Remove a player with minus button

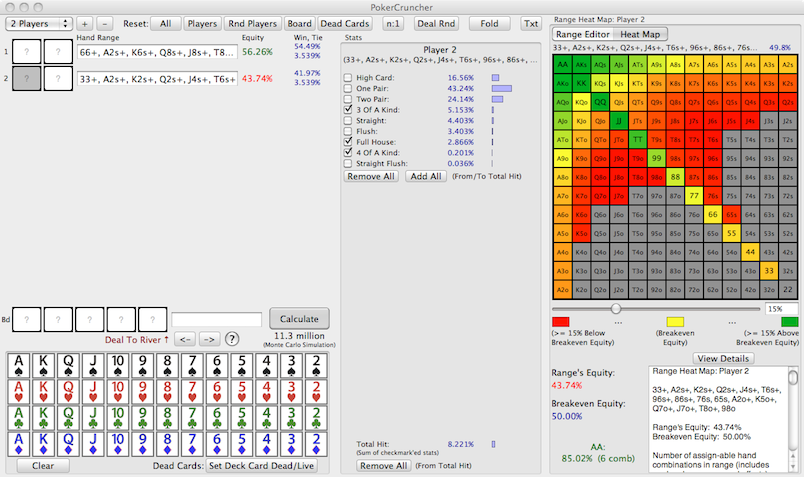105,24
